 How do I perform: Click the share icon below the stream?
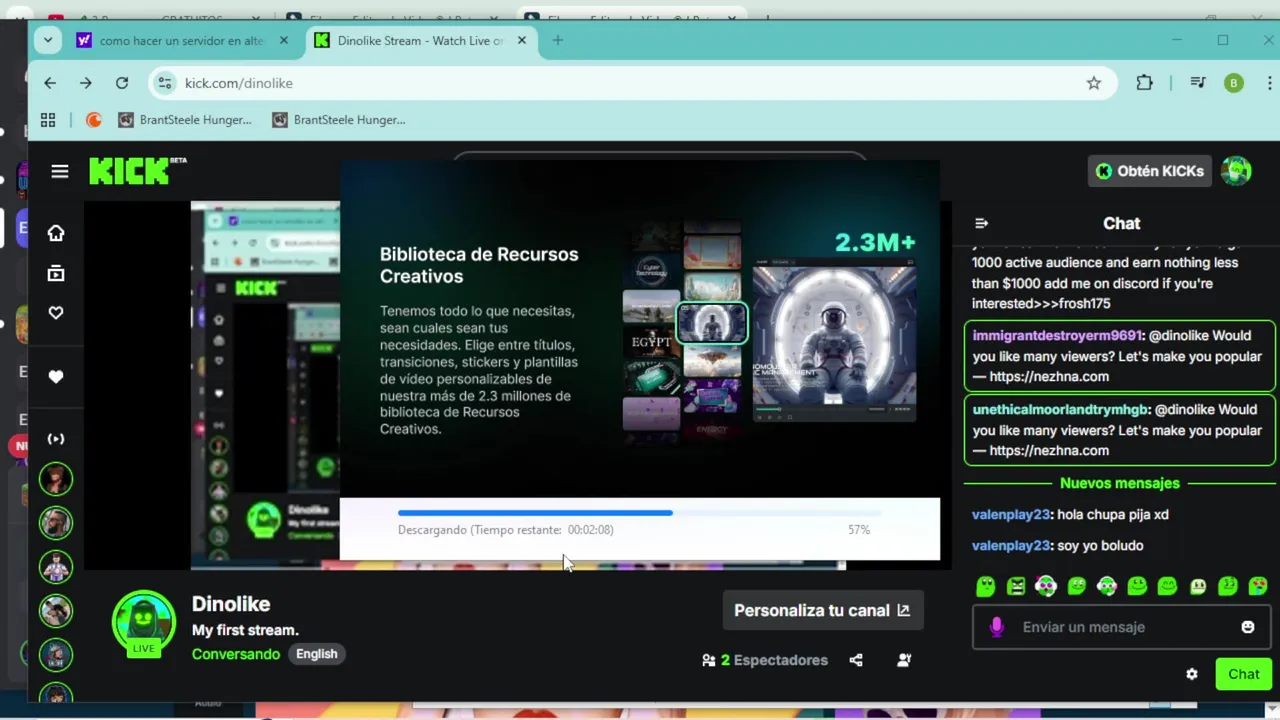tap(856, 660)
